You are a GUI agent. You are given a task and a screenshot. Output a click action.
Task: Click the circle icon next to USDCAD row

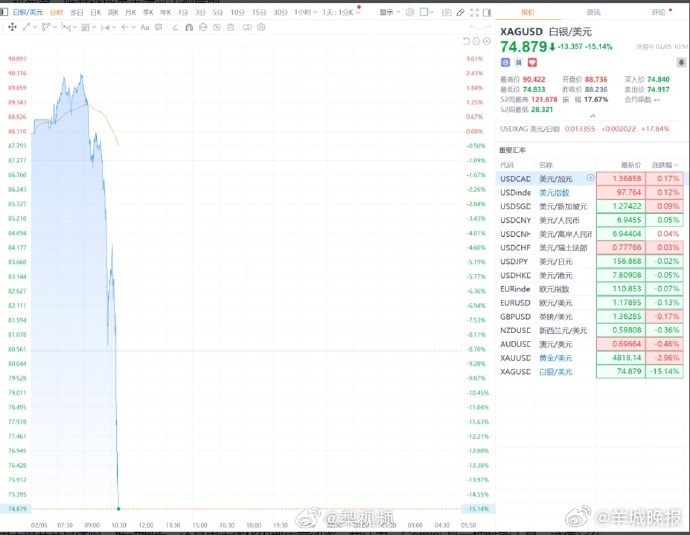point(590,178)
